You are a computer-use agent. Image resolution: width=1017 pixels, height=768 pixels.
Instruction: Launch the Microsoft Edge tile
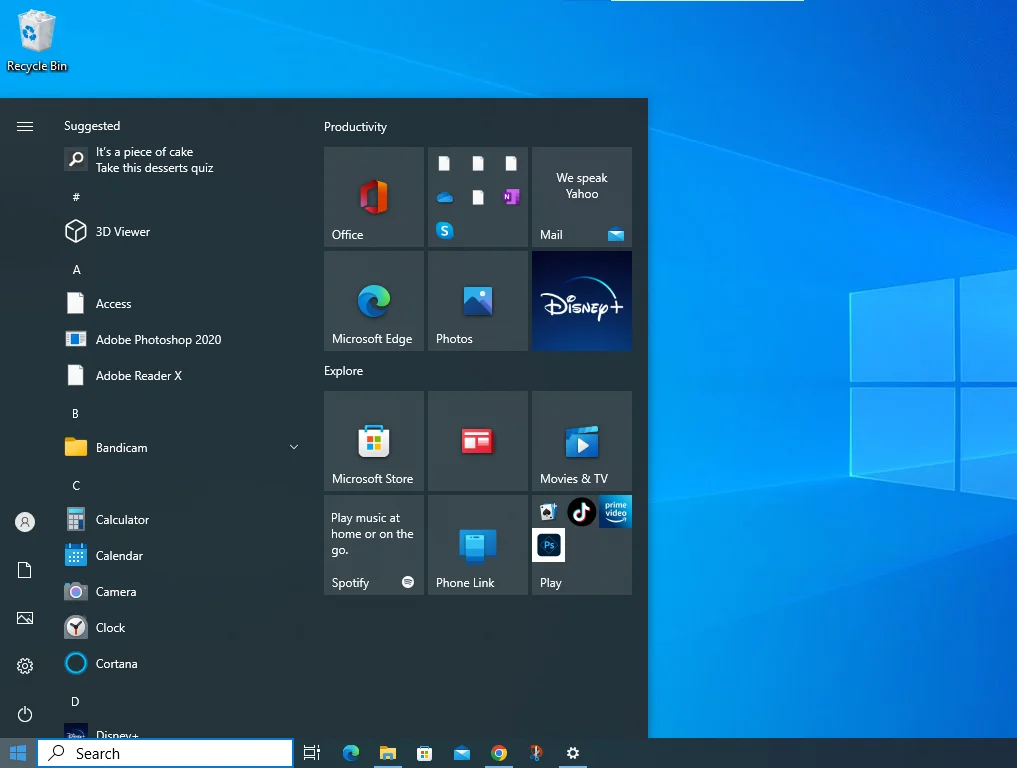tap(374, 301)
